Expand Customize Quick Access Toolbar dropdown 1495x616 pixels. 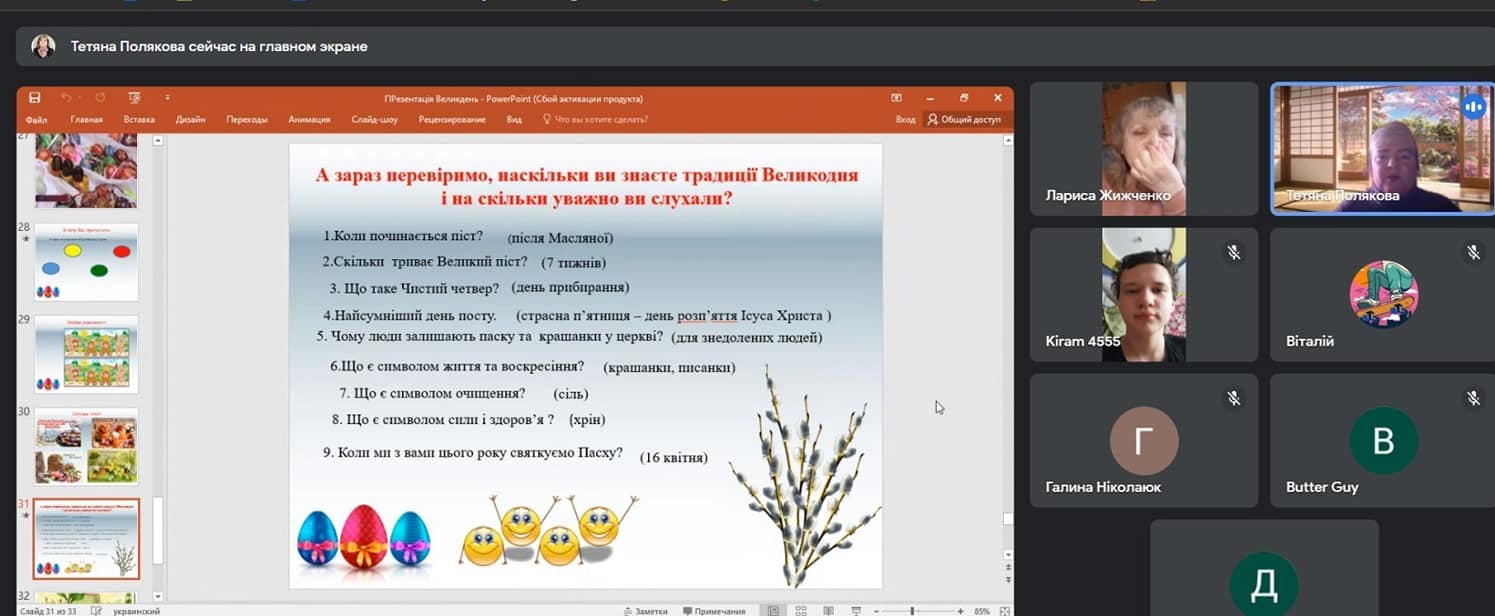tap(167, 98)
